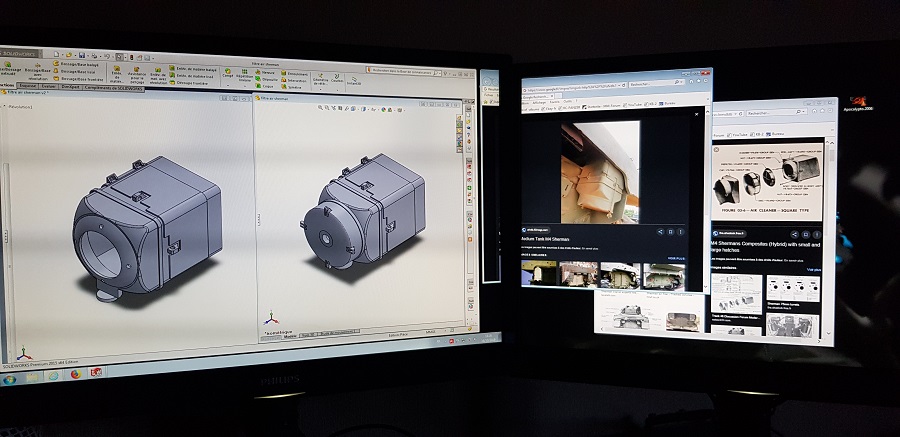Click the Nervure rib tool

point(265,73)
